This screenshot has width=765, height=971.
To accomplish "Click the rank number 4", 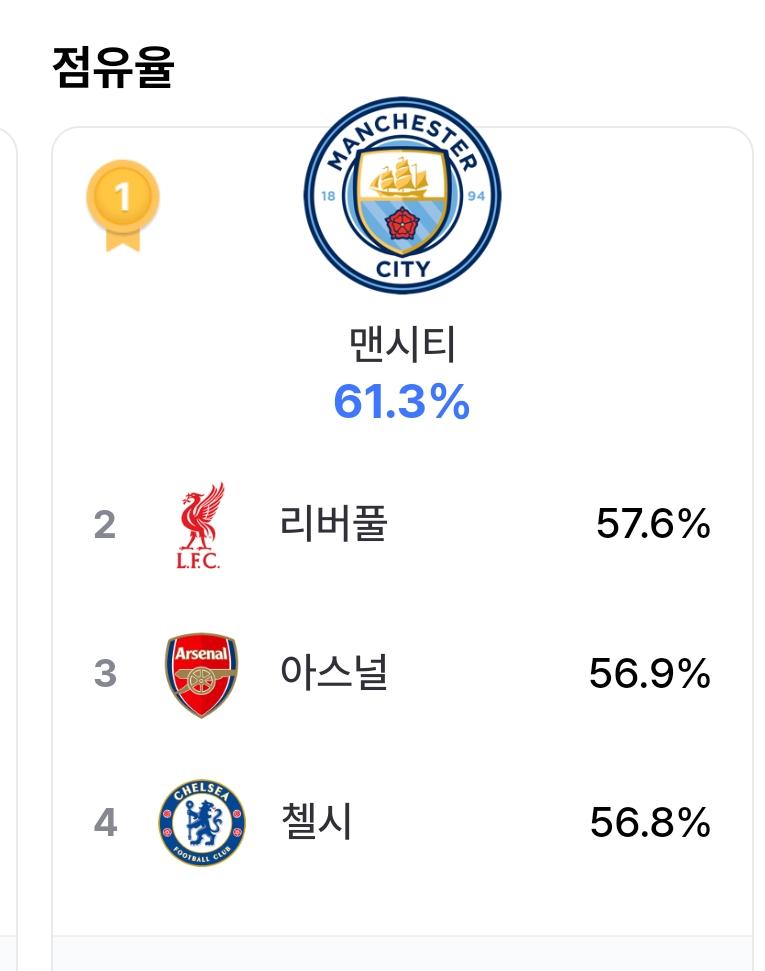I will click(105, 822).
